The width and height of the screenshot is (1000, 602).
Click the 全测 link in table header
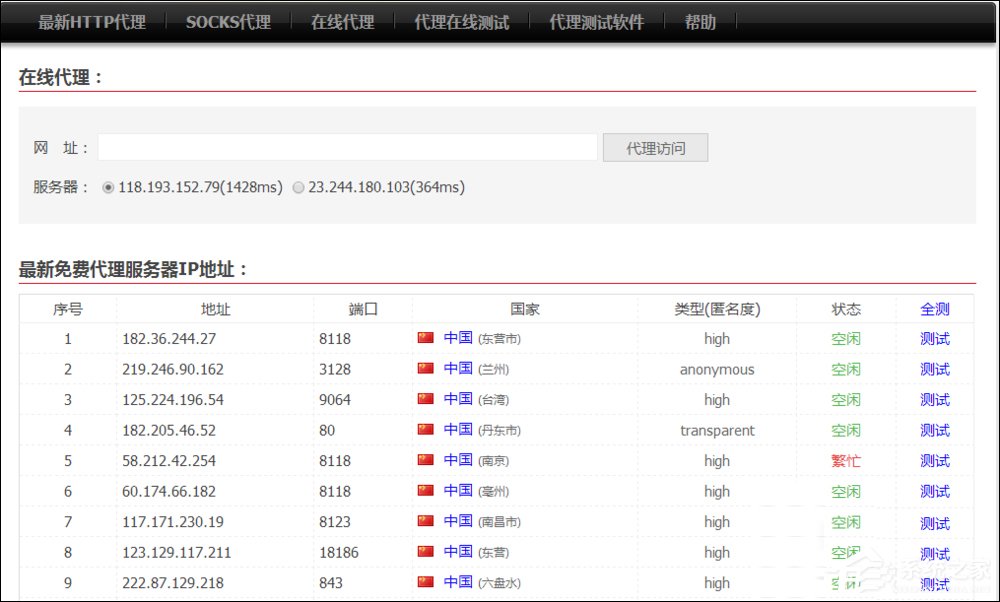935,309
